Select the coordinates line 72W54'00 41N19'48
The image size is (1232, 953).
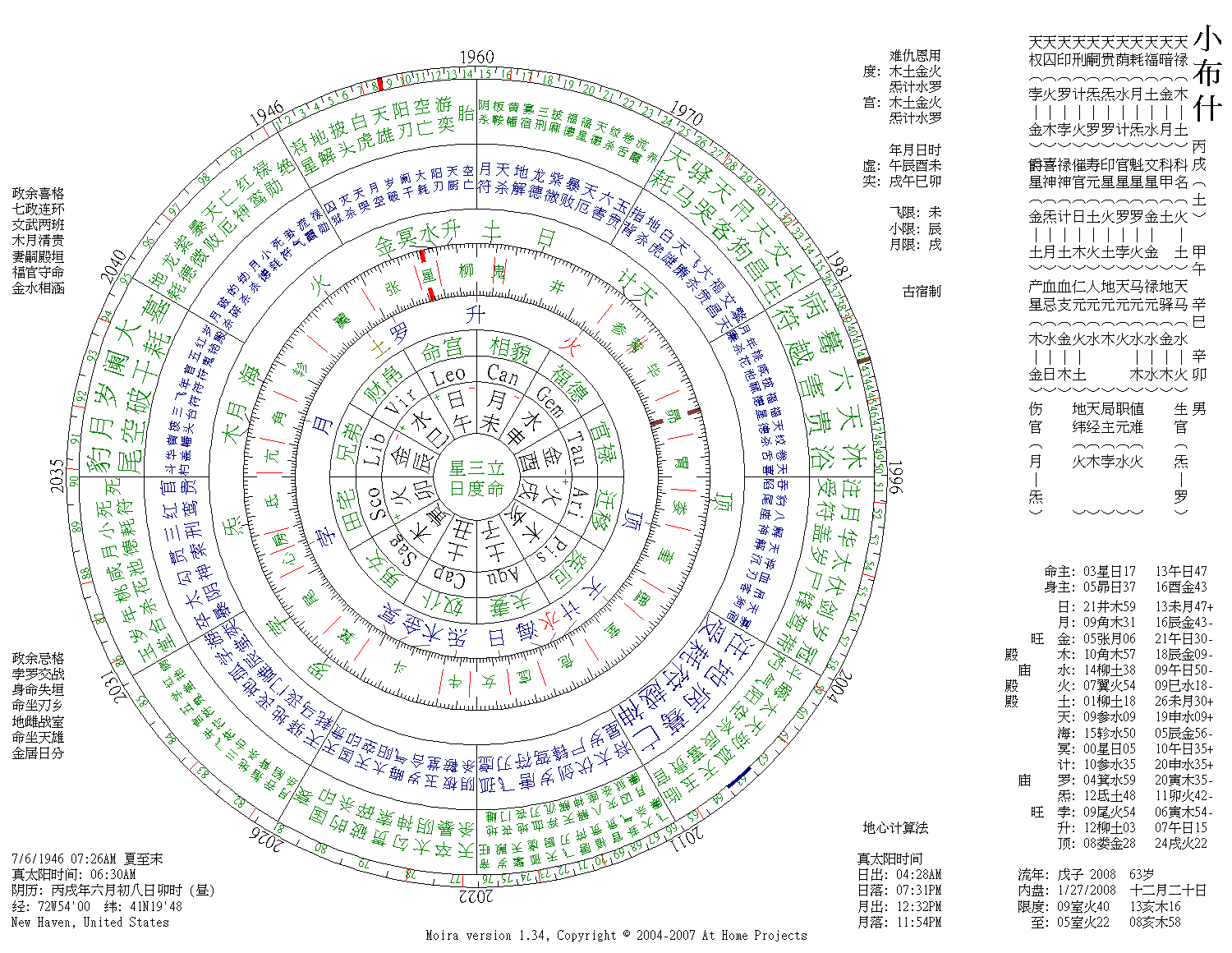(x=97, y=906)
